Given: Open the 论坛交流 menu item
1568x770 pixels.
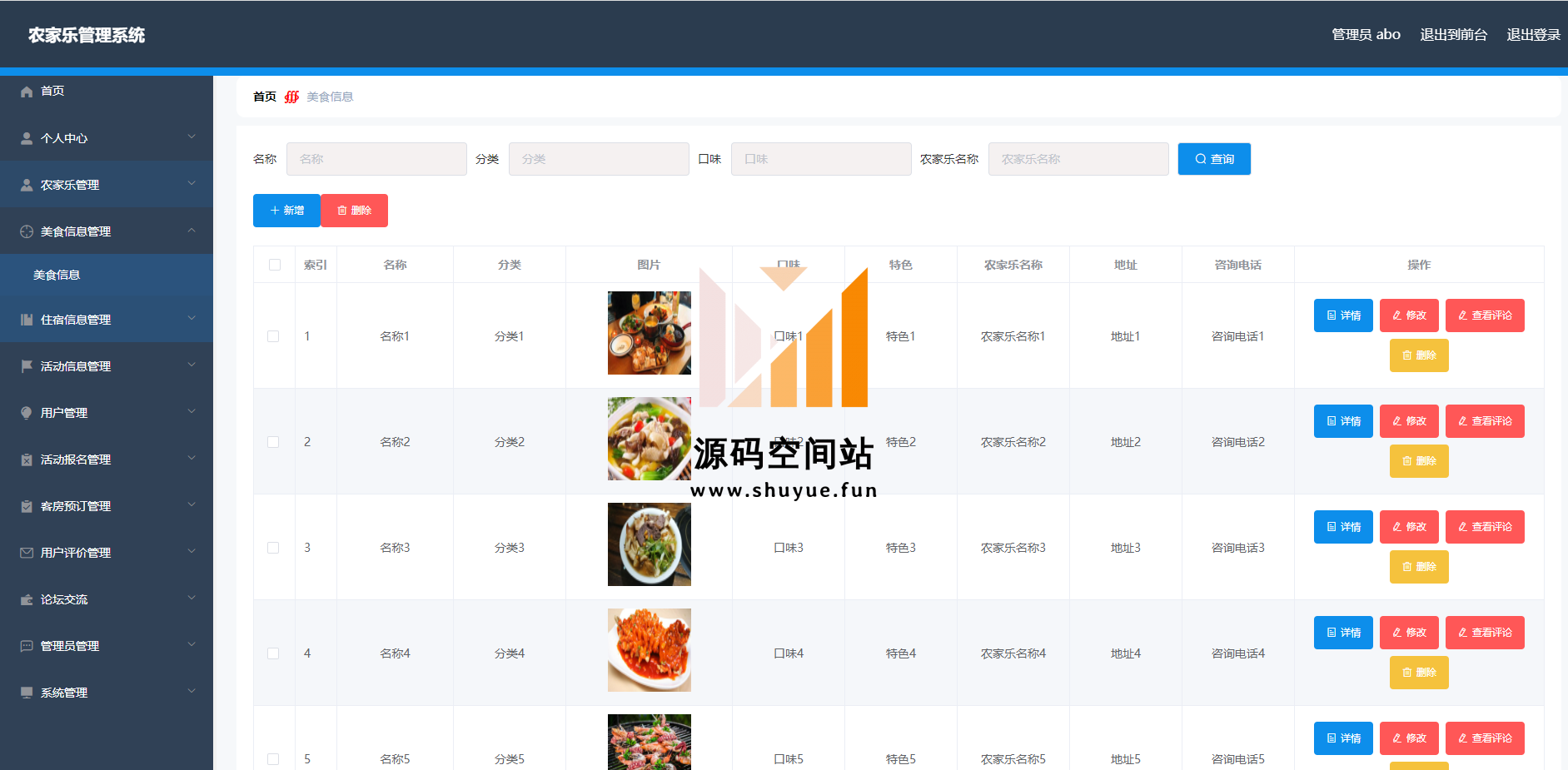Looking at the screenshot, I should pyautogui.click(x=107, y=599).
